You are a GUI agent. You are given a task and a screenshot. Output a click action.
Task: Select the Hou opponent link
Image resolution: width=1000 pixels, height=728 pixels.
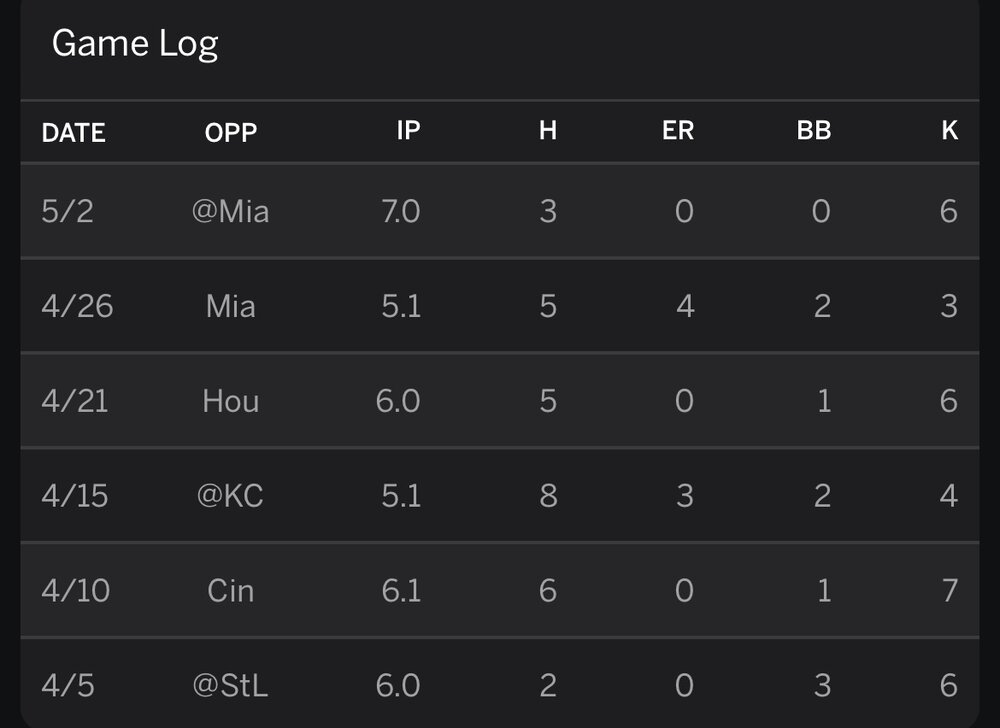click(231, 401)
